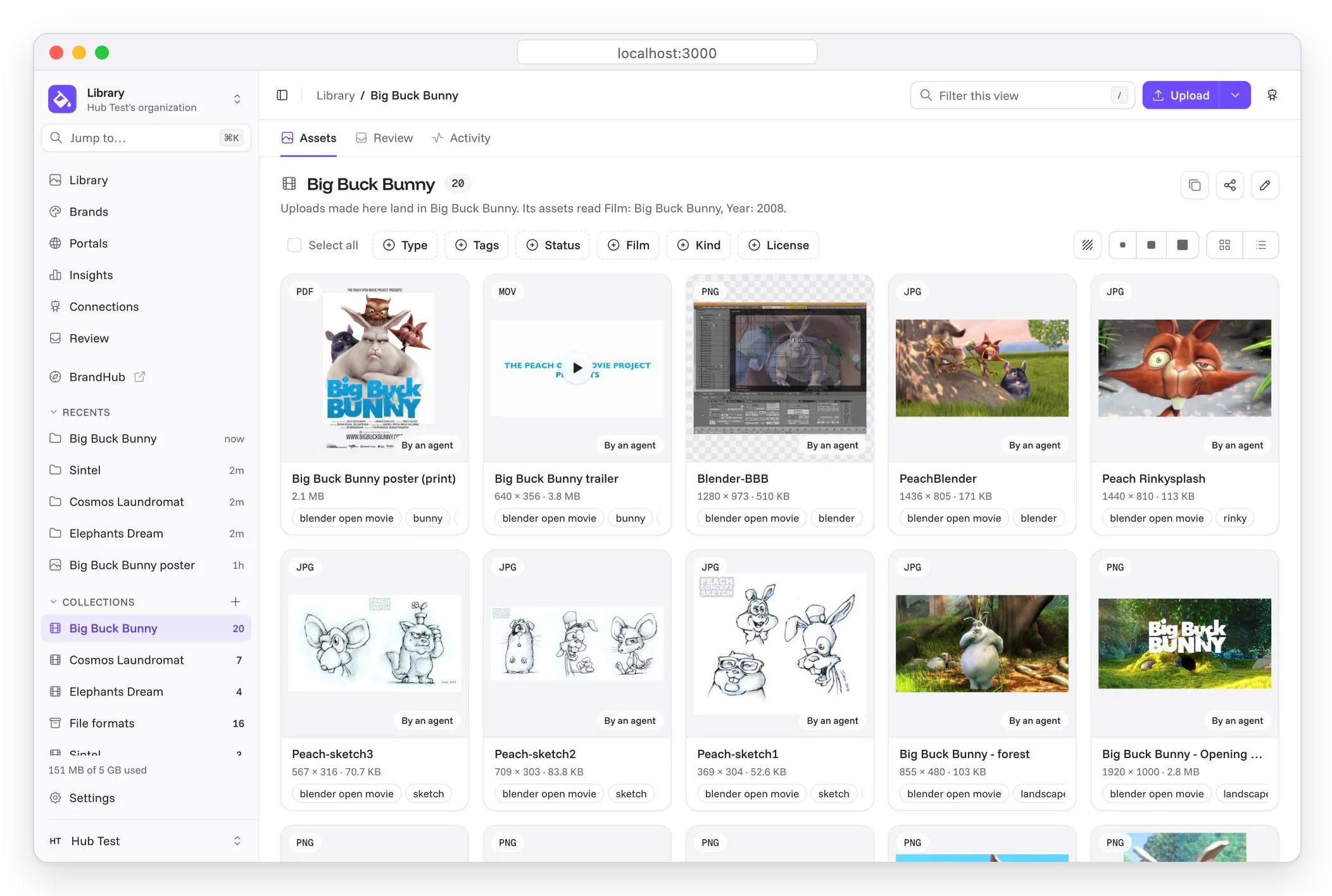Add a new collection with plus icon
Screen dimensions: 1332x896
[236, 602]
